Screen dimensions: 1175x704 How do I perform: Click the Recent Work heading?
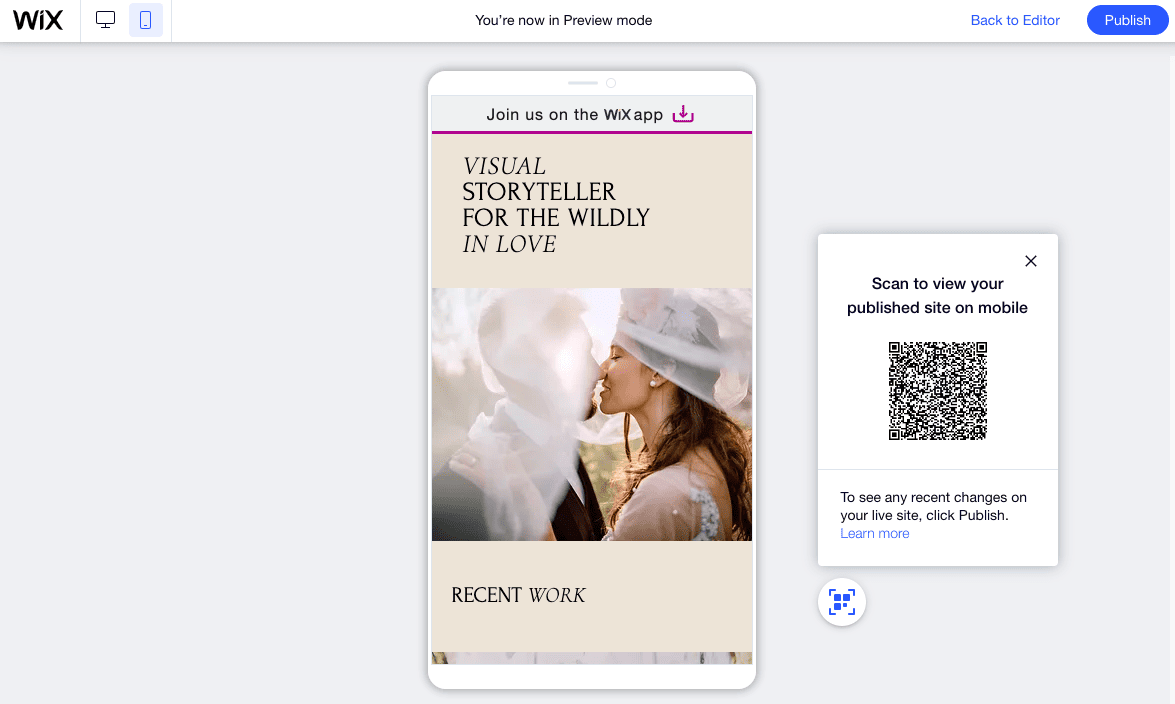coord(518,595)
